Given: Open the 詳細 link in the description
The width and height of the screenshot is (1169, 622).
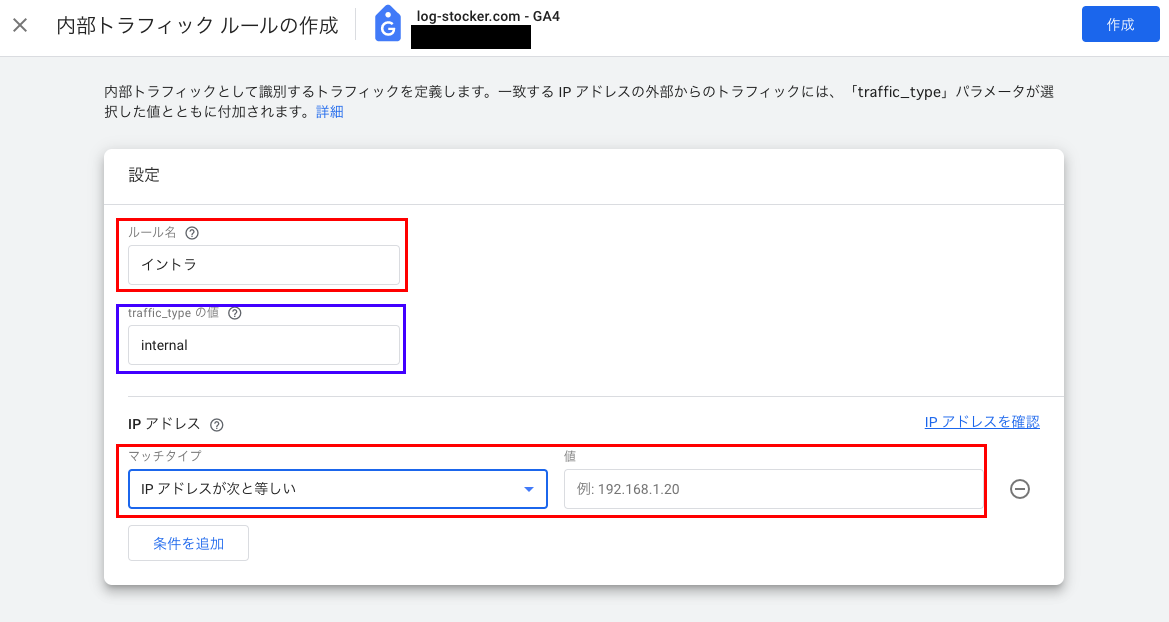Looking at the screenshot, I should pyautogui.click(x=330, y=112).
